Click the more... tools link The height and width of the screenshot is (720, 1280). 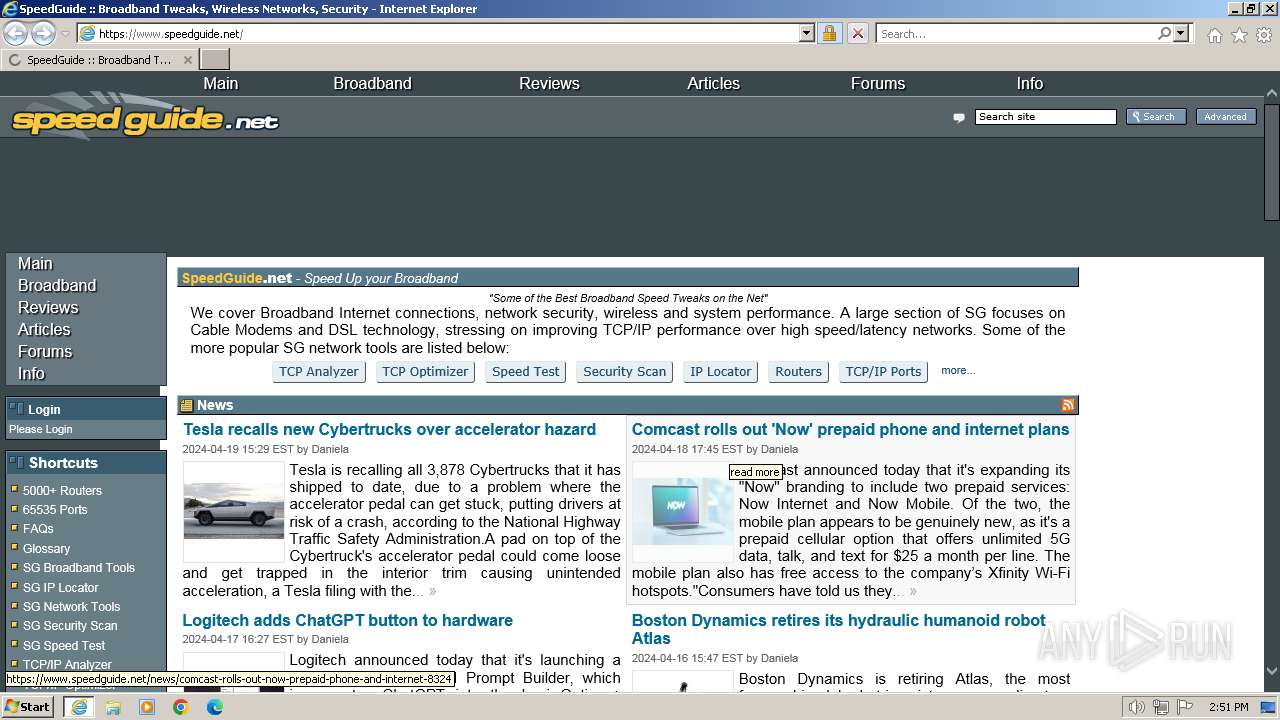click(x=958, y=370)
